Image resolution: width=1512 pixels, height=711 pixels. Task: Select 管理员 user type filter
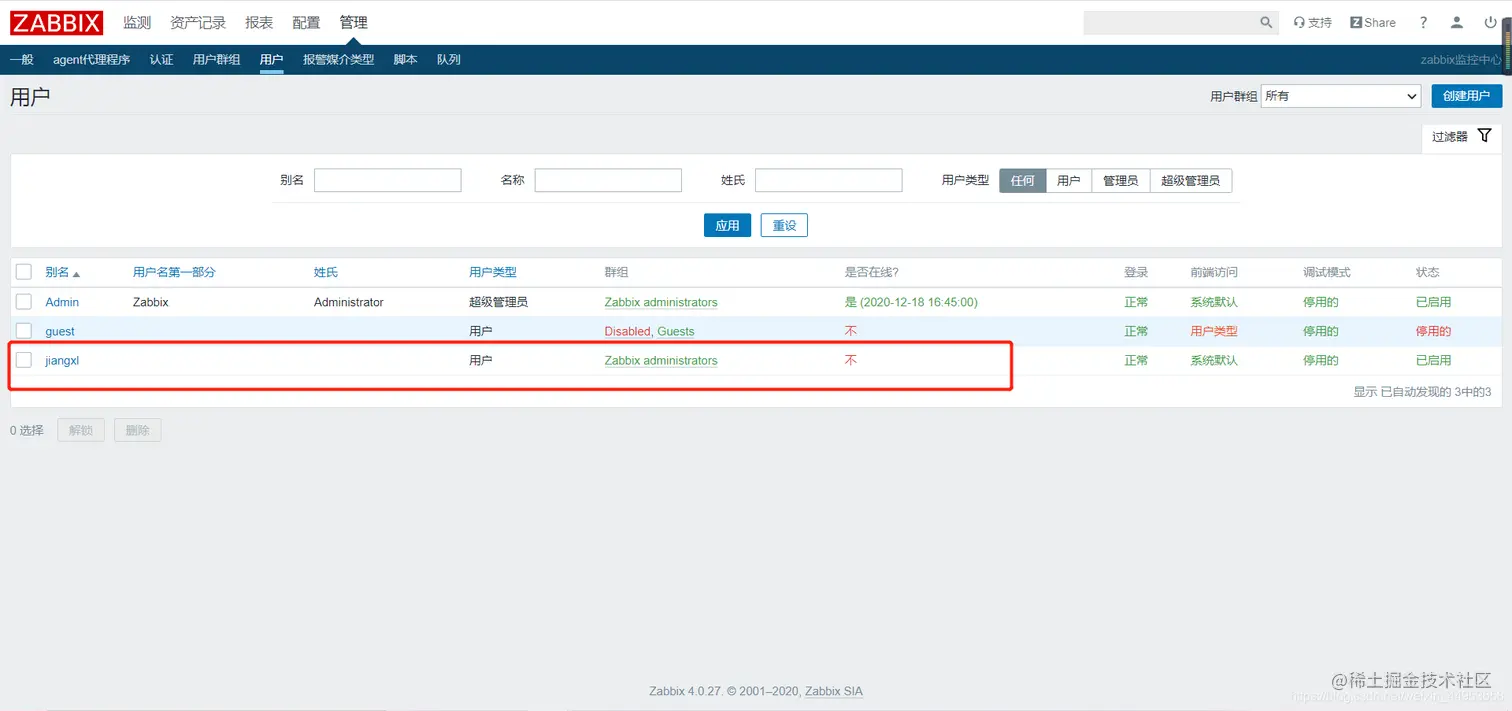(1120, 181)
